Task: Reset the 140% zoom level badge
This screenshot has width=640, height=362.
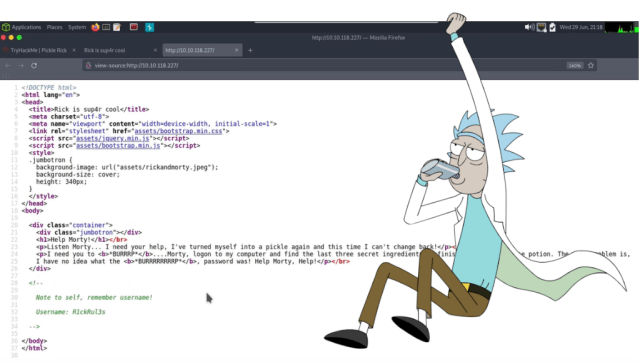Action: 574,66
